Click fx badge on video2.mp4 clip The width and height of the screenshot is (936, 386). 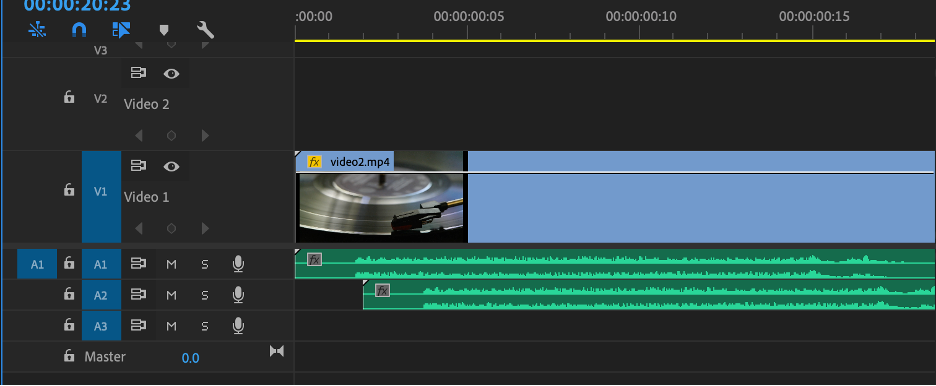click(314, 162)
